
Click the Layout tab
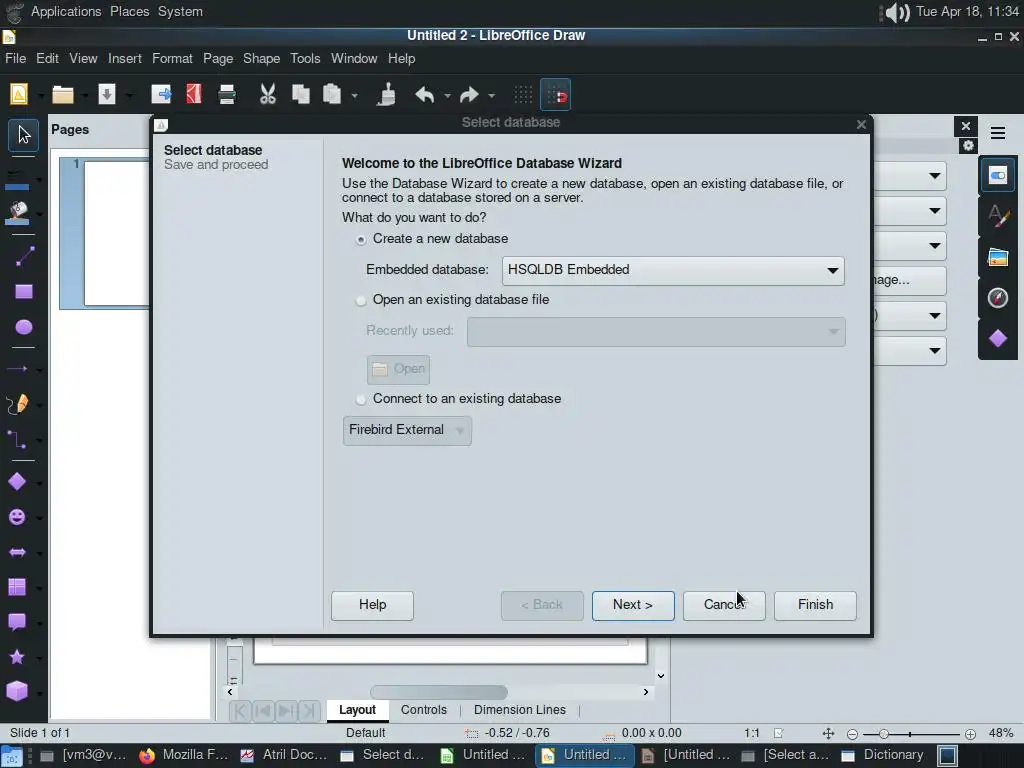[x=357, y=710]
